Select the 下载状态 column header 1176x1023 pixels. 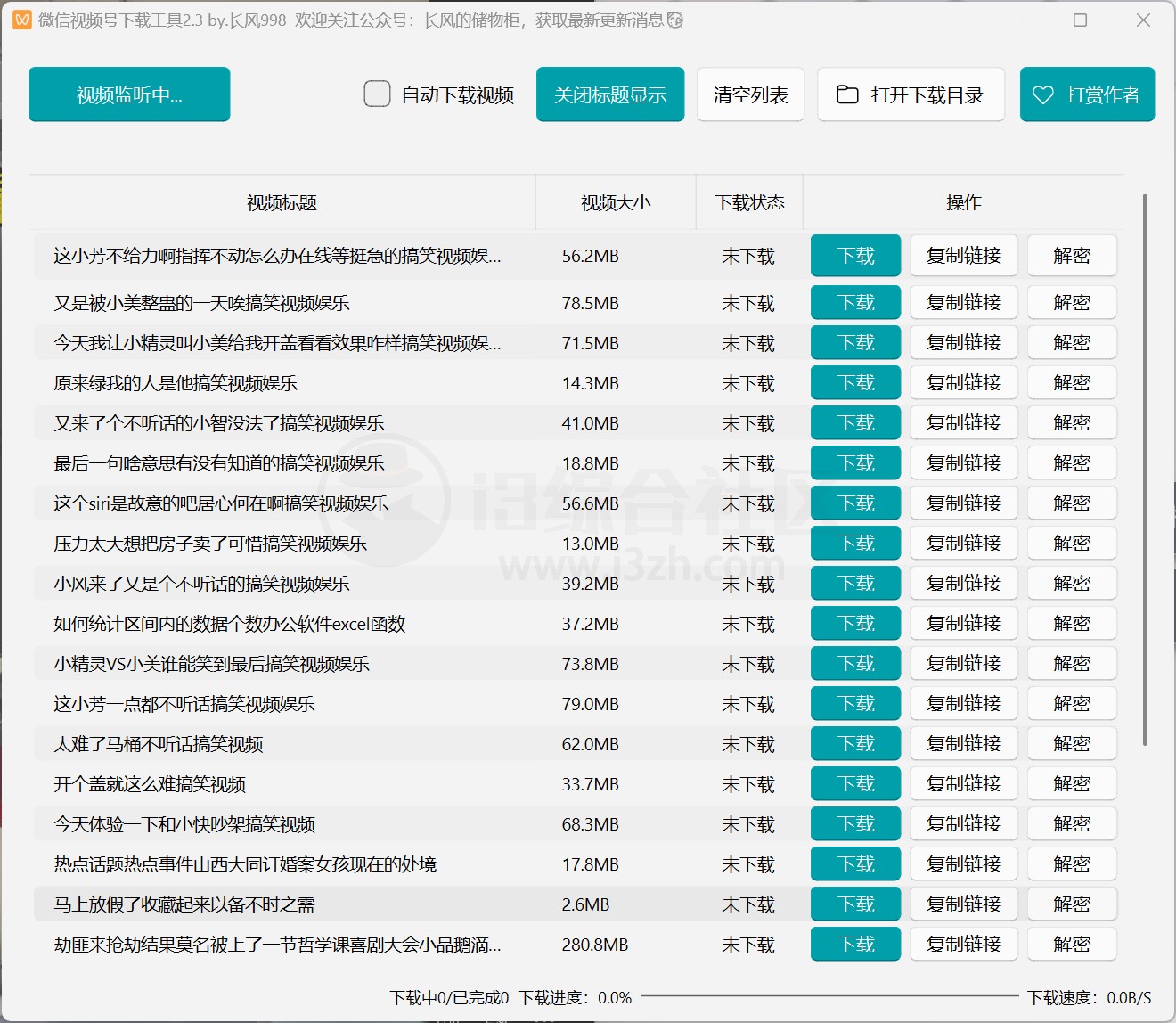point(749,203)
